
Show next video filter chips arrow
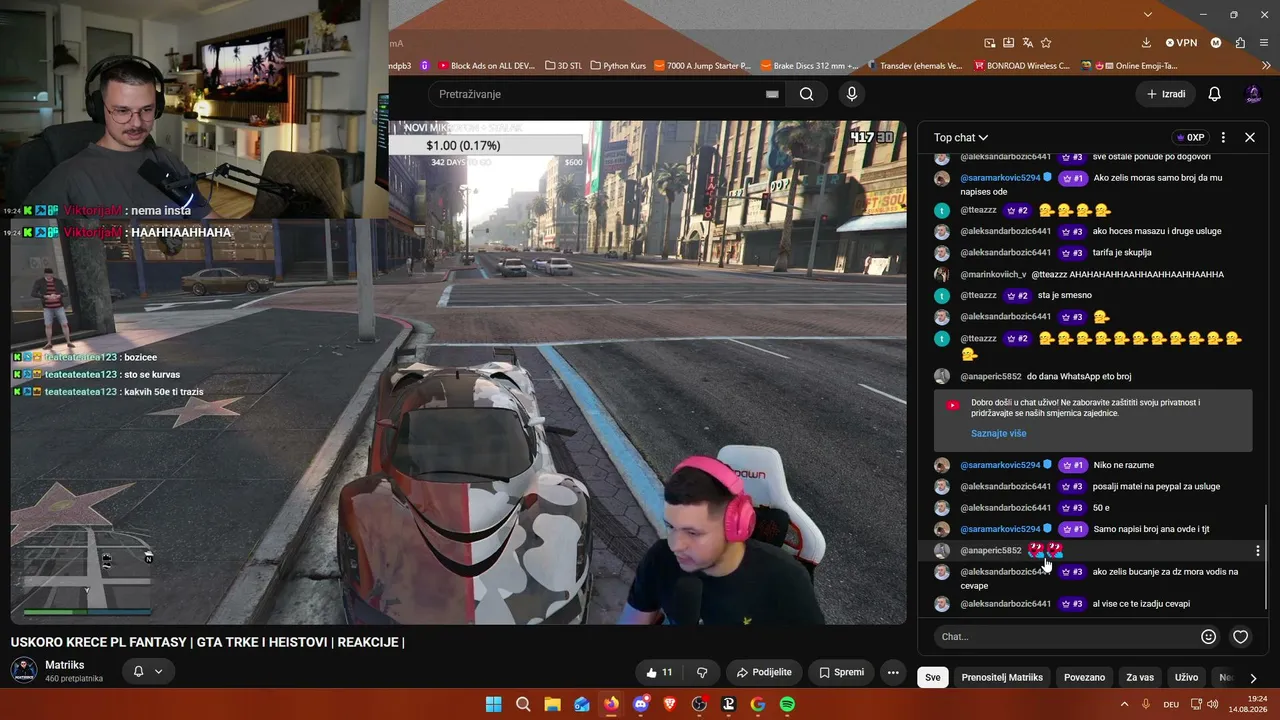1252,678
